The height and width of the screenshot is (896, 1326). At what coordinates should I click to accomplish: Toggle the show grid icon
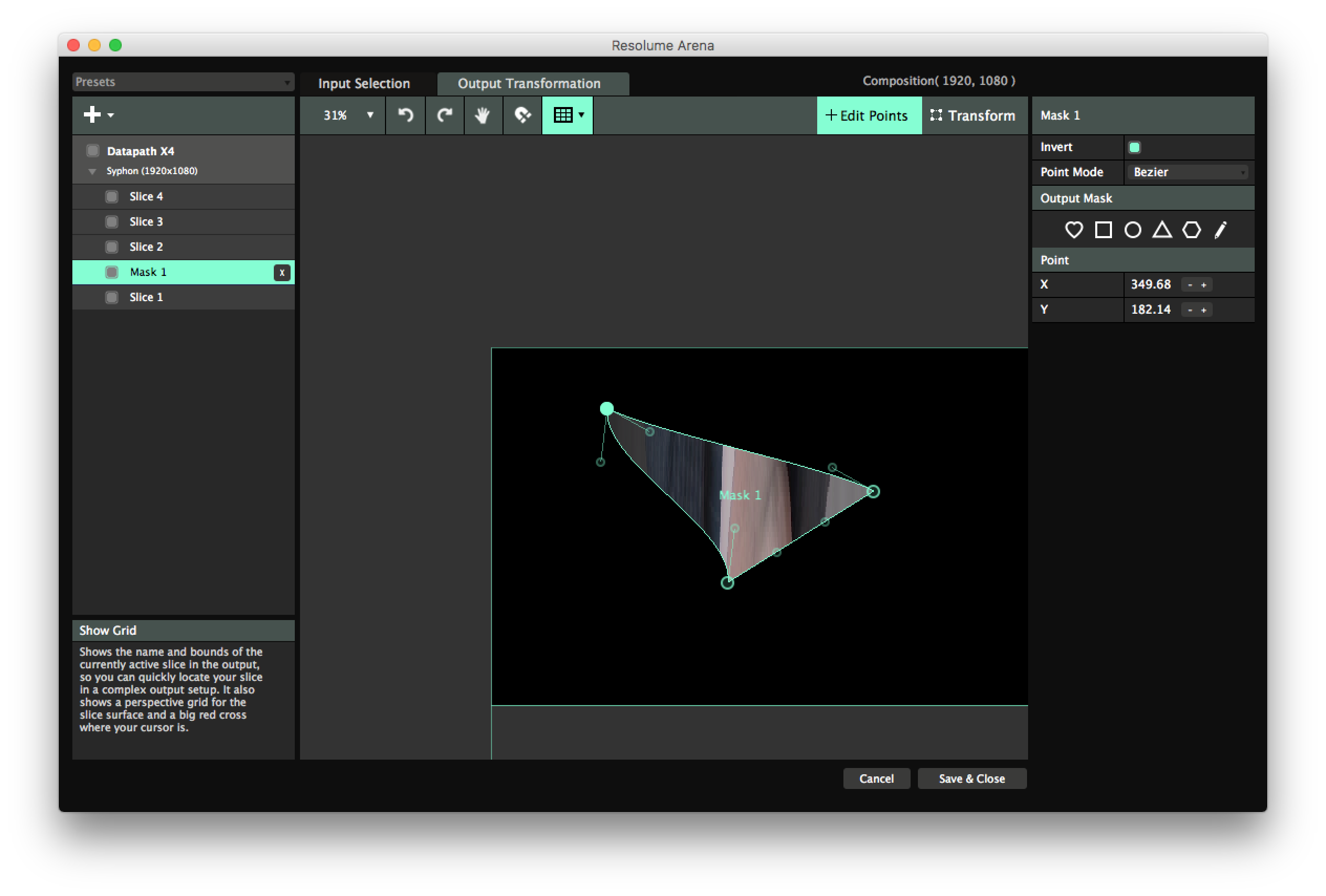pyautogui.click(x=563, y=115)
